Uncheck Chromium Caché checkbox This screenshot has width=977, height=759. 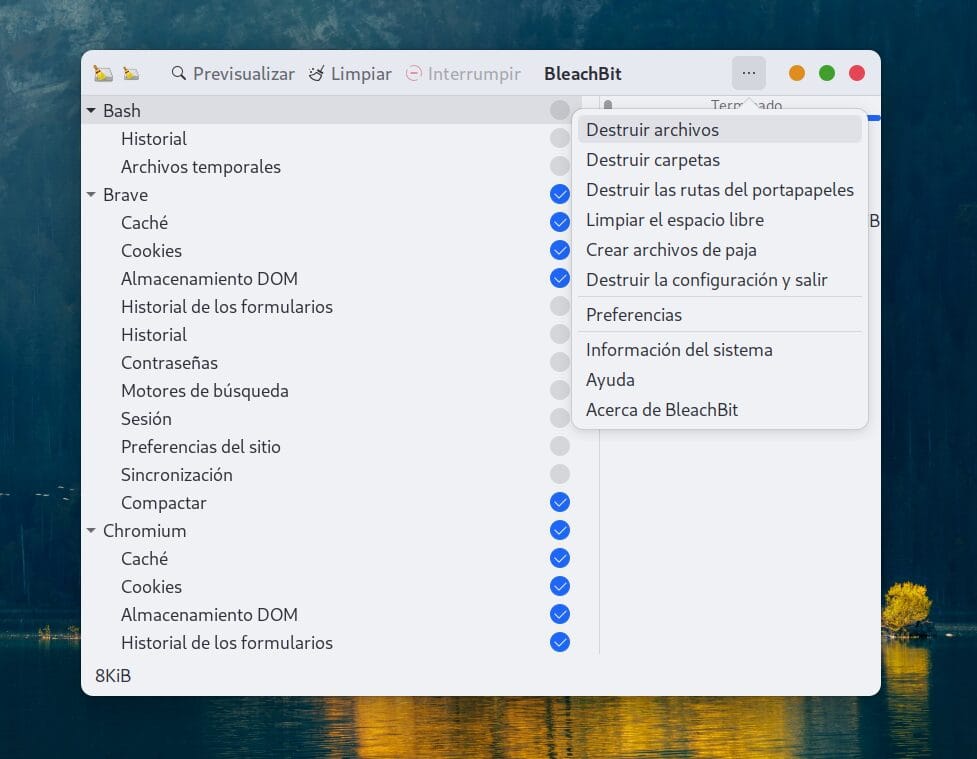click(x=560, y=558)
